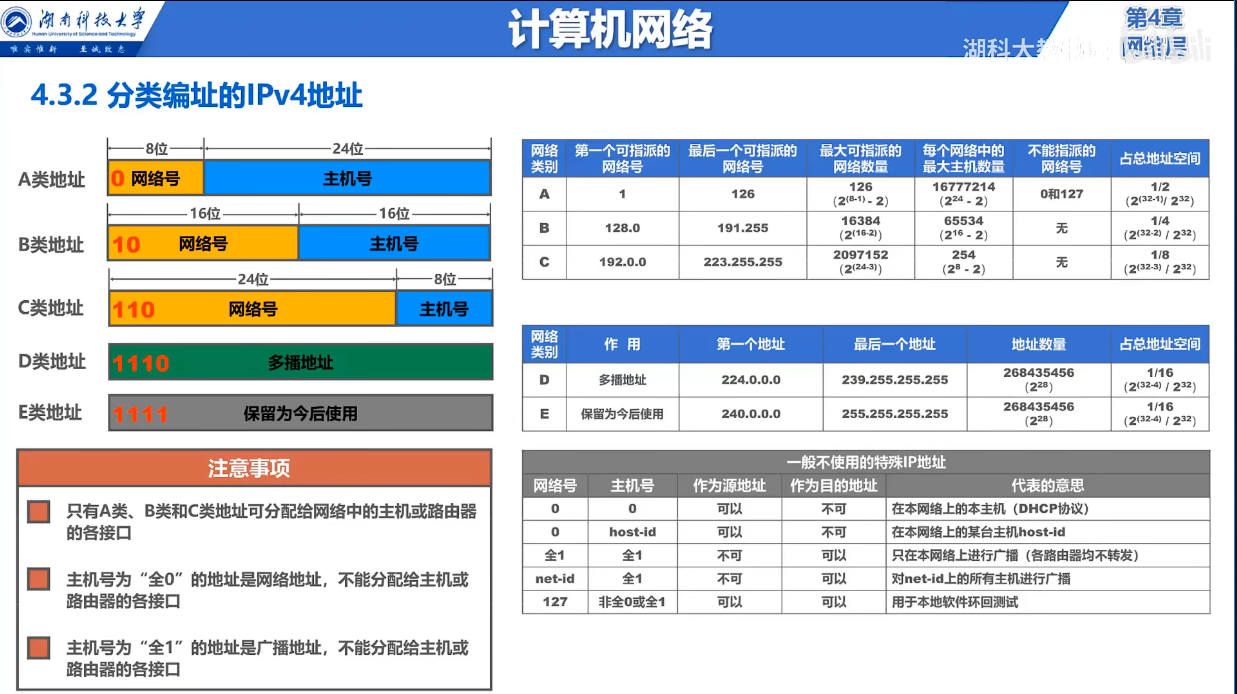Click the cell 192.0.0
Image resolution: width=1237 pixels, height=694 pixels.
[x=622, y=262]
